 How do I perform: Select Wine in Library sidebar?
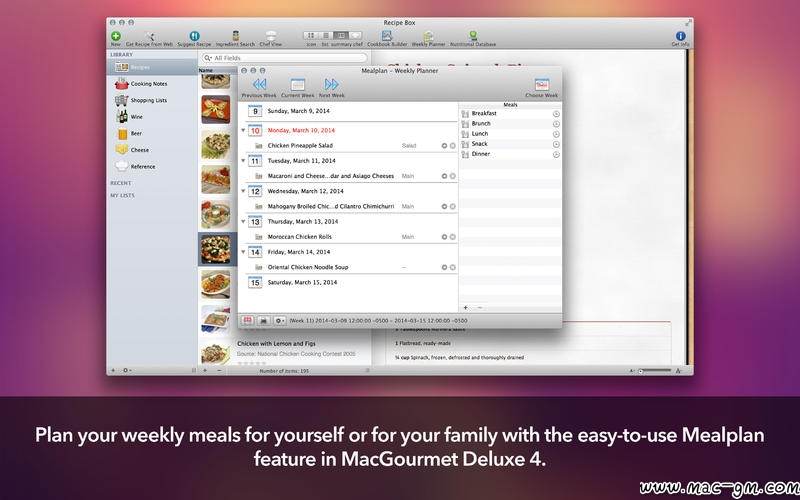(x=152, y=117)
